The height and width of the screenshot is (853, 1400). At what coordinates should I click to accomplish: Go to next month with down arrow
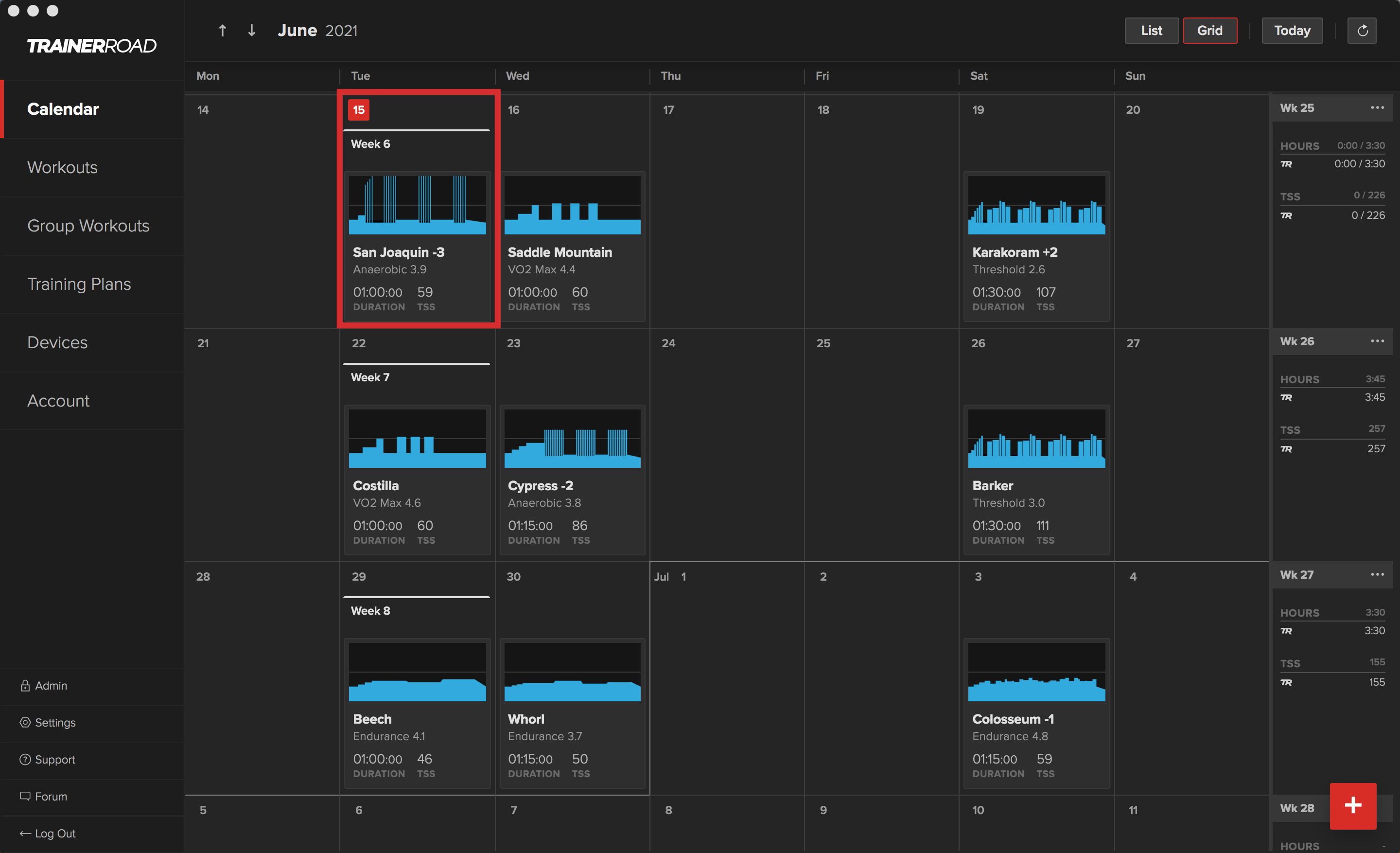click(252, 31)
